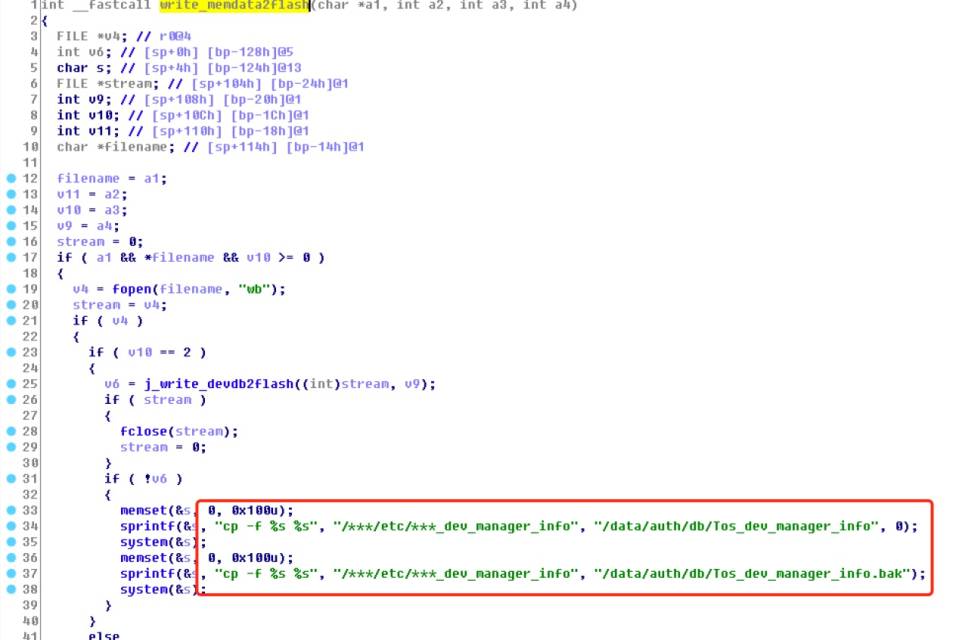This screenshot has width=959, height=640.
Task: Click the blue dot at line 37
Action: [x=11, y=573]
